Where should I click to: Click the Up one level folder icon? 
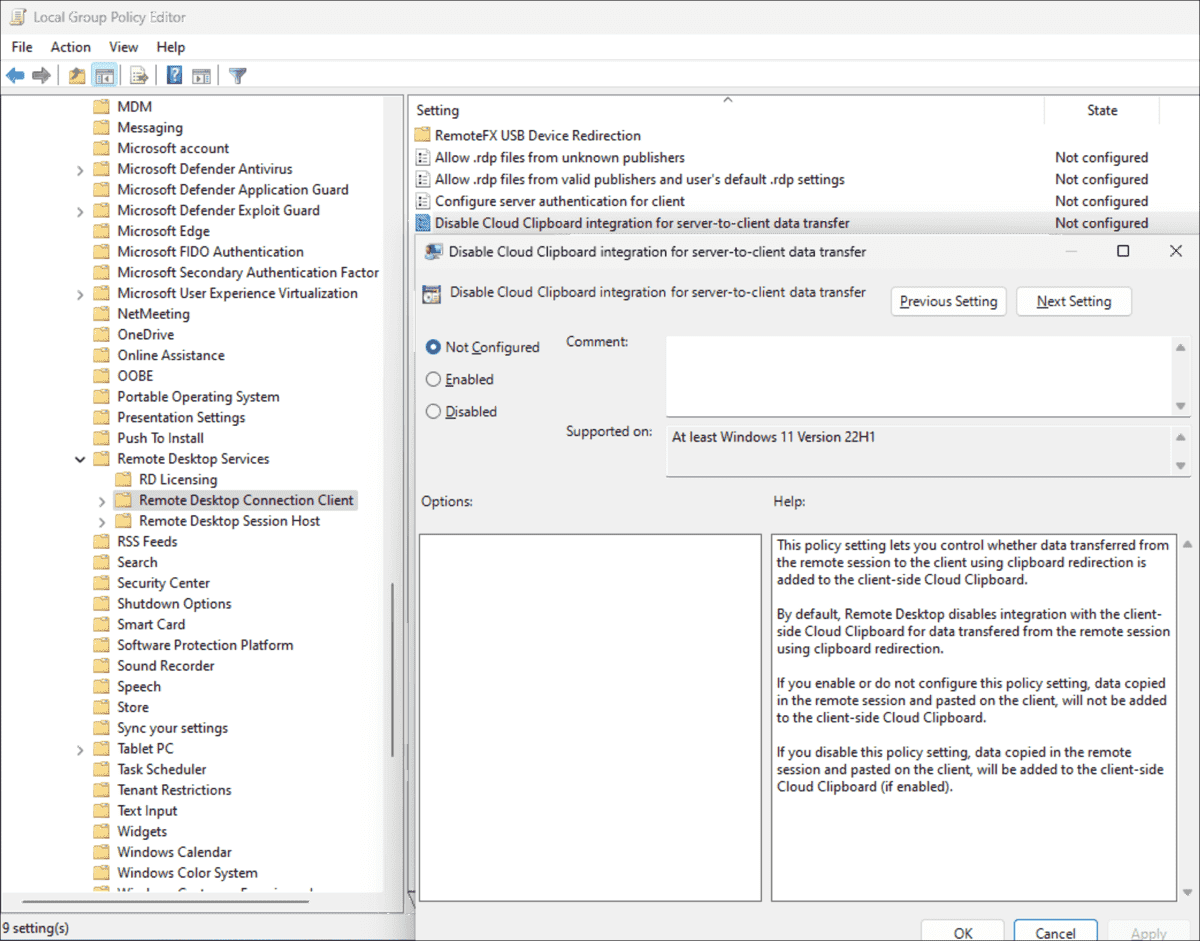click(75, 75)
